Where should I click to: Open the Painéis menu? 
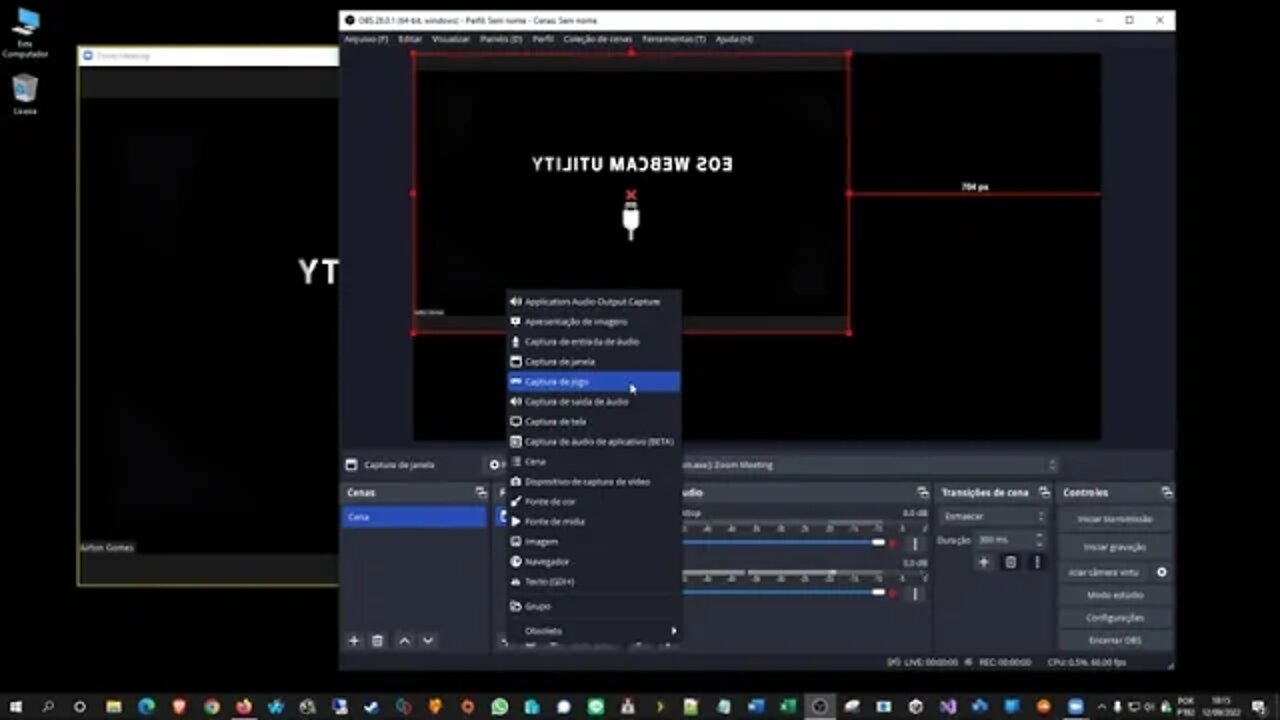[x=501, y=38]
